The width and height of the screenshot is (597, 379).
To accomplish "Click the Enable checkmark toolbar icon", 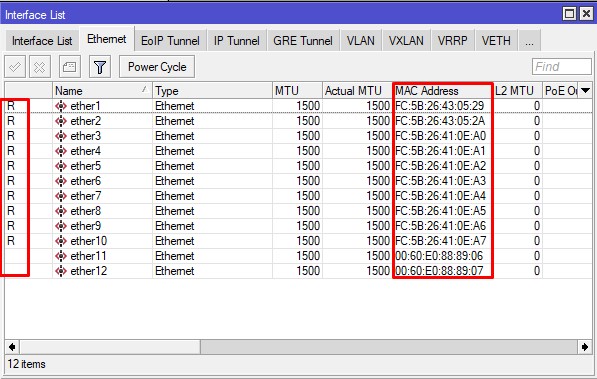I will (x=15, y=67).
